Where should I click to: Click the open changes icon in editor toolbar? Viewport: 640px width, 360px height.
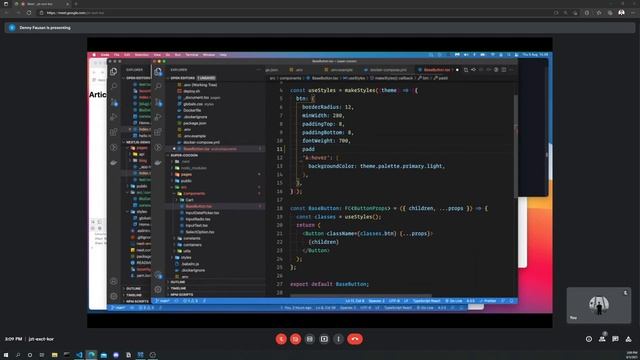tap(466, 70)
